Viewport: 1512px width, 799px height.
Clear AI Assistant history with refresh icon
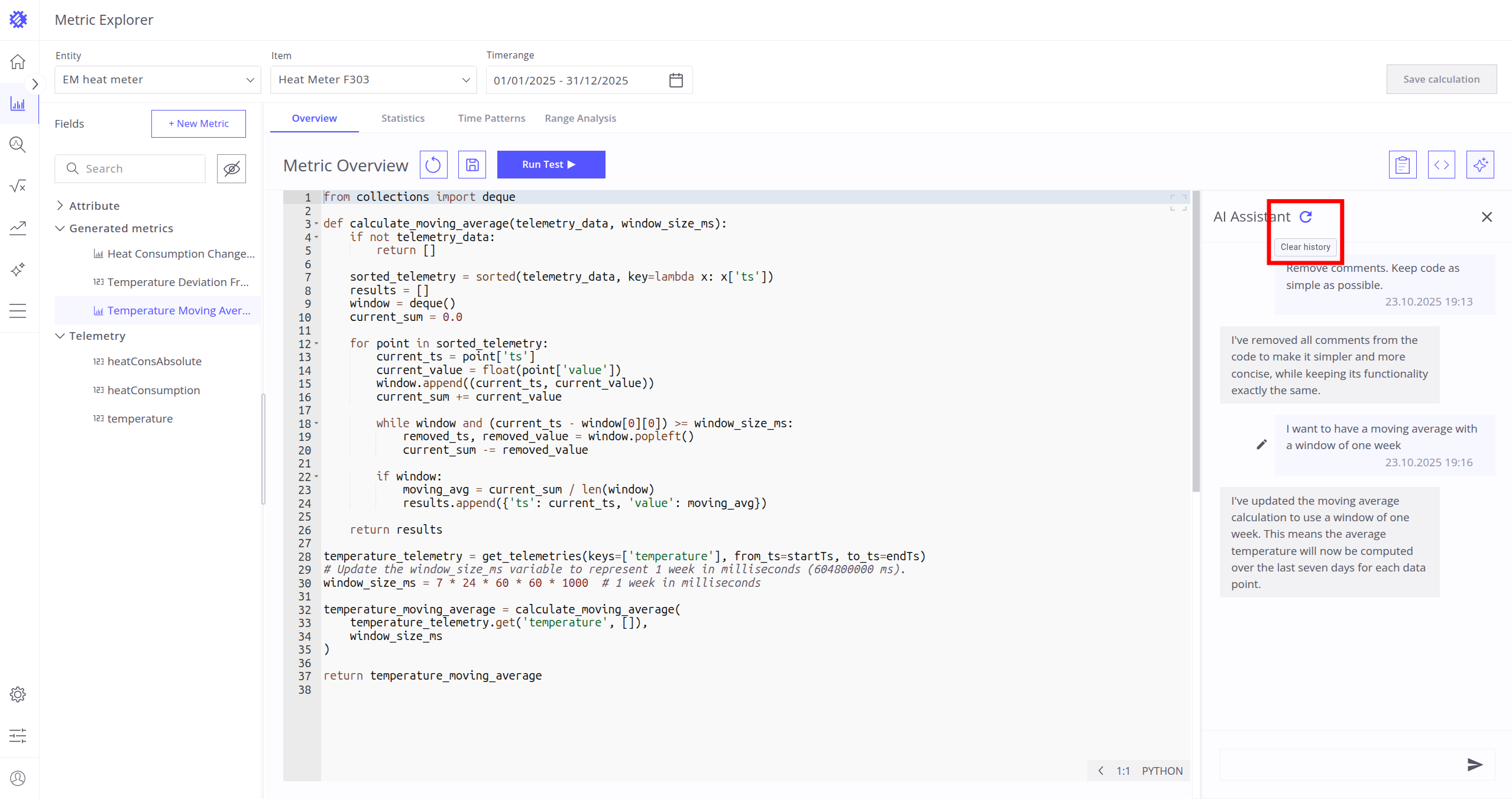pos(1306,217)
